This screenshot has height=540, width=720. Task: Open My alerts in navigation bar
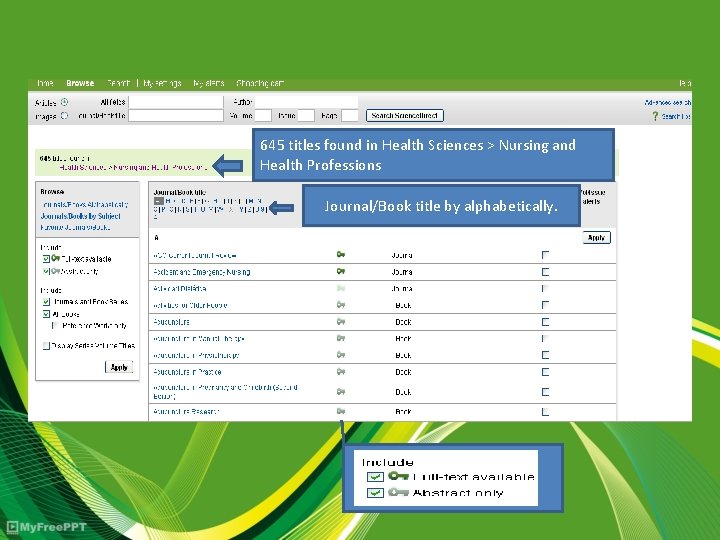(208, 83)
